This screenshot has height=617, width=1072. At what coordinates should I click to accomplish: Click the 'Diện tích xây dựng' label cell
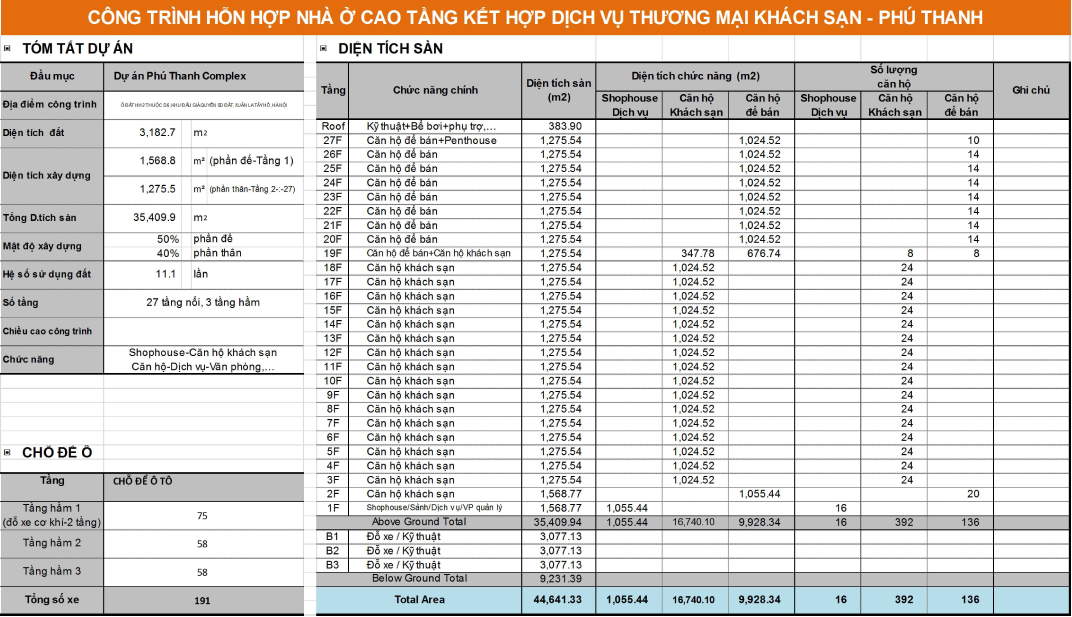pos(52,175)
